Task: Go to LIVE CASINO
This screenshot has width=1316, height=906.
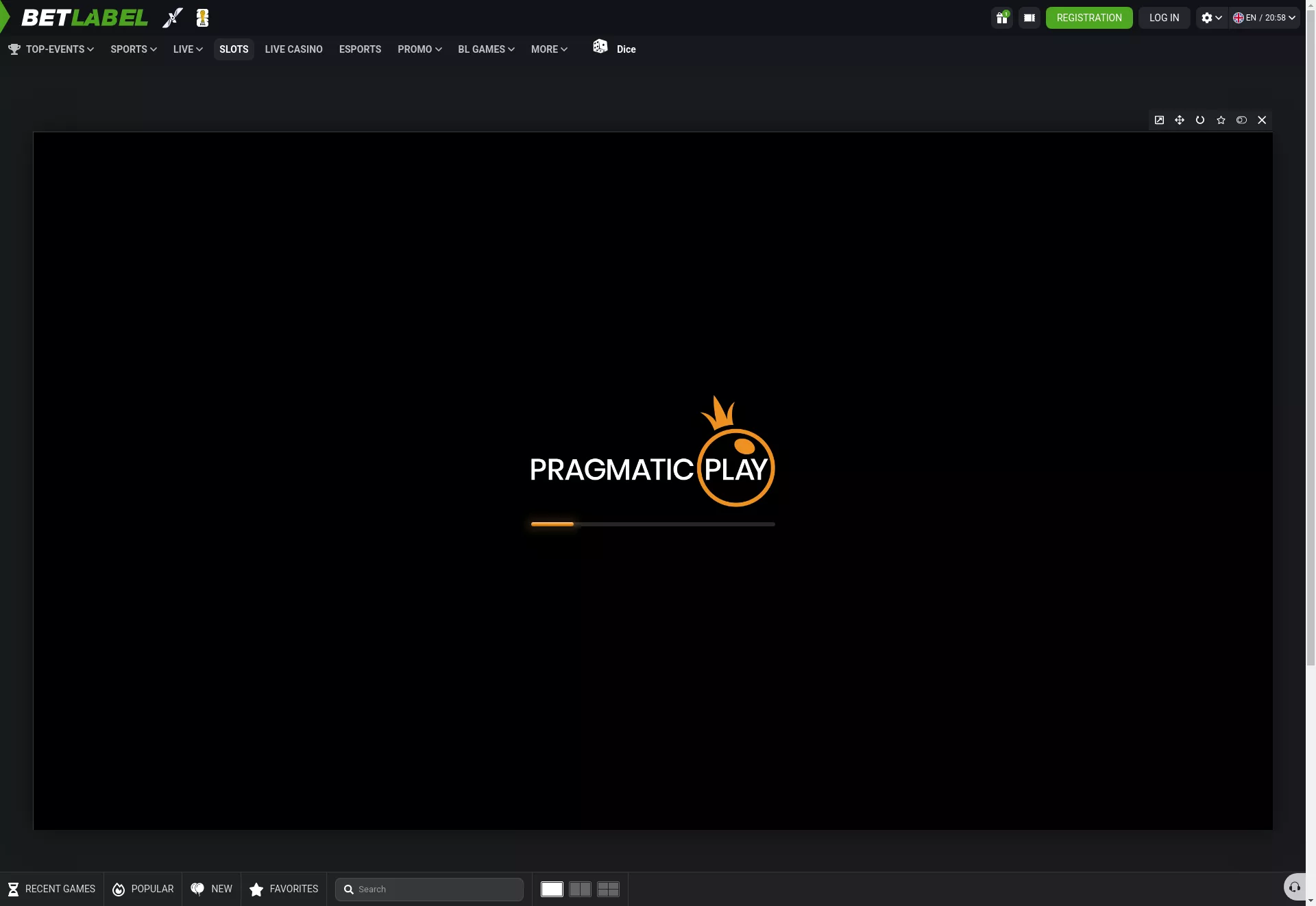Action: point(293,49)
